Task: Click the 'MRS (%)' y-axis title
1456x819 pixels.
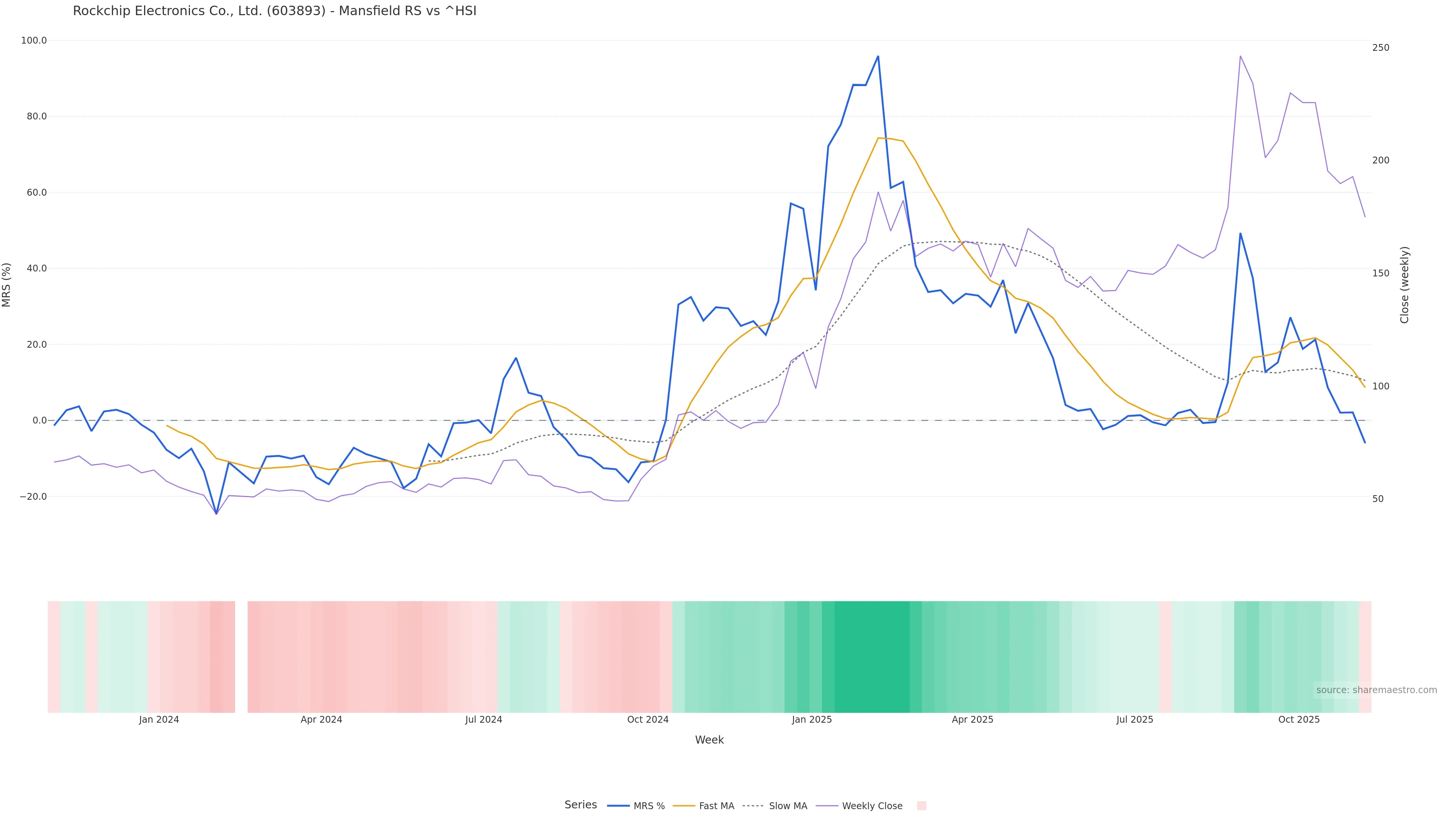Action: click(x=7, y=285)
